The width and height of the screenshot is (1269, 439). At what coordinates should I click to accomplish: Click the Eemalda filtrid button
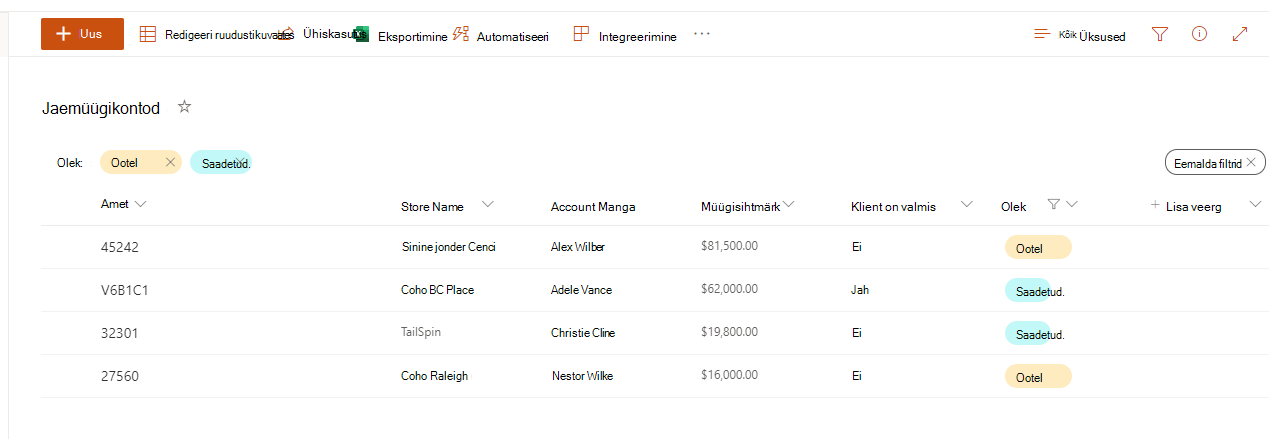(x=1215, y=162)
